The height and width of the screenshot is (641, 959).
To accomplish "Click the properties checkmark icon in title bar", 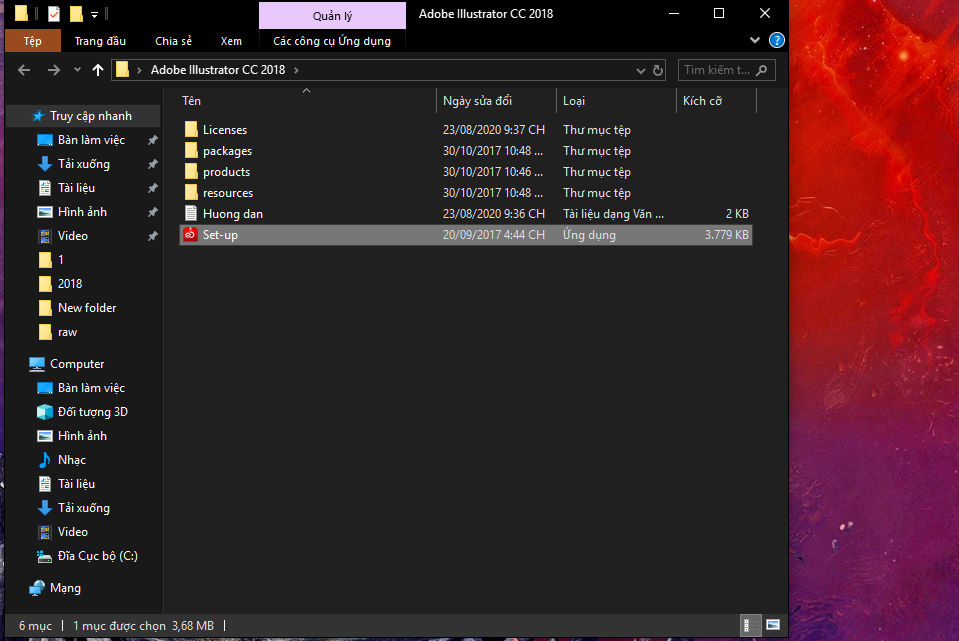I will point(53,14).
